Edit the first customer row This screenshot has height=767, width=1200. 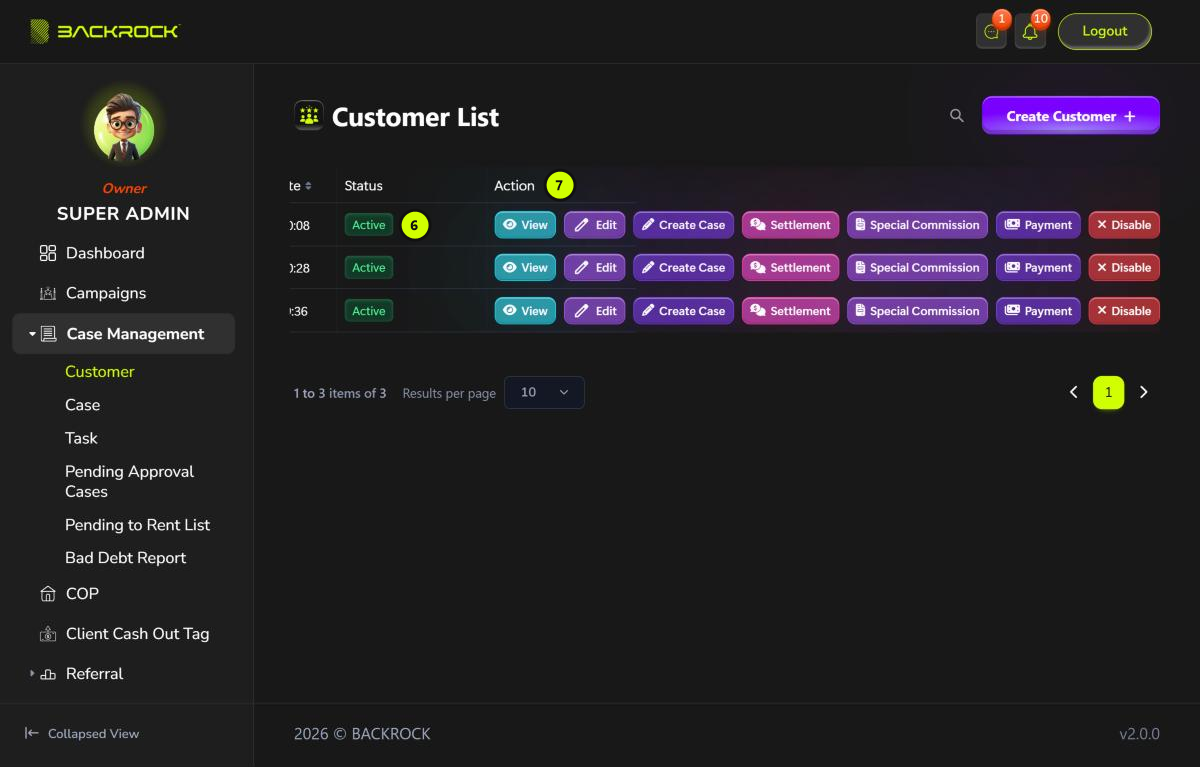coord(595,225)
